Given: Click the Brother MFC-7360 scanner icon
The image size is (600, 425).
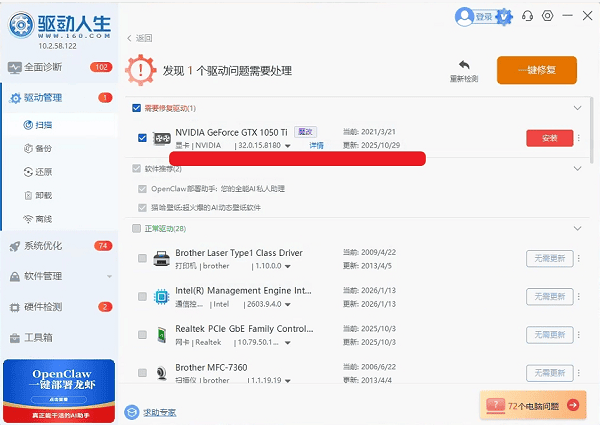Looking at the screenshot, I should 161,373.
